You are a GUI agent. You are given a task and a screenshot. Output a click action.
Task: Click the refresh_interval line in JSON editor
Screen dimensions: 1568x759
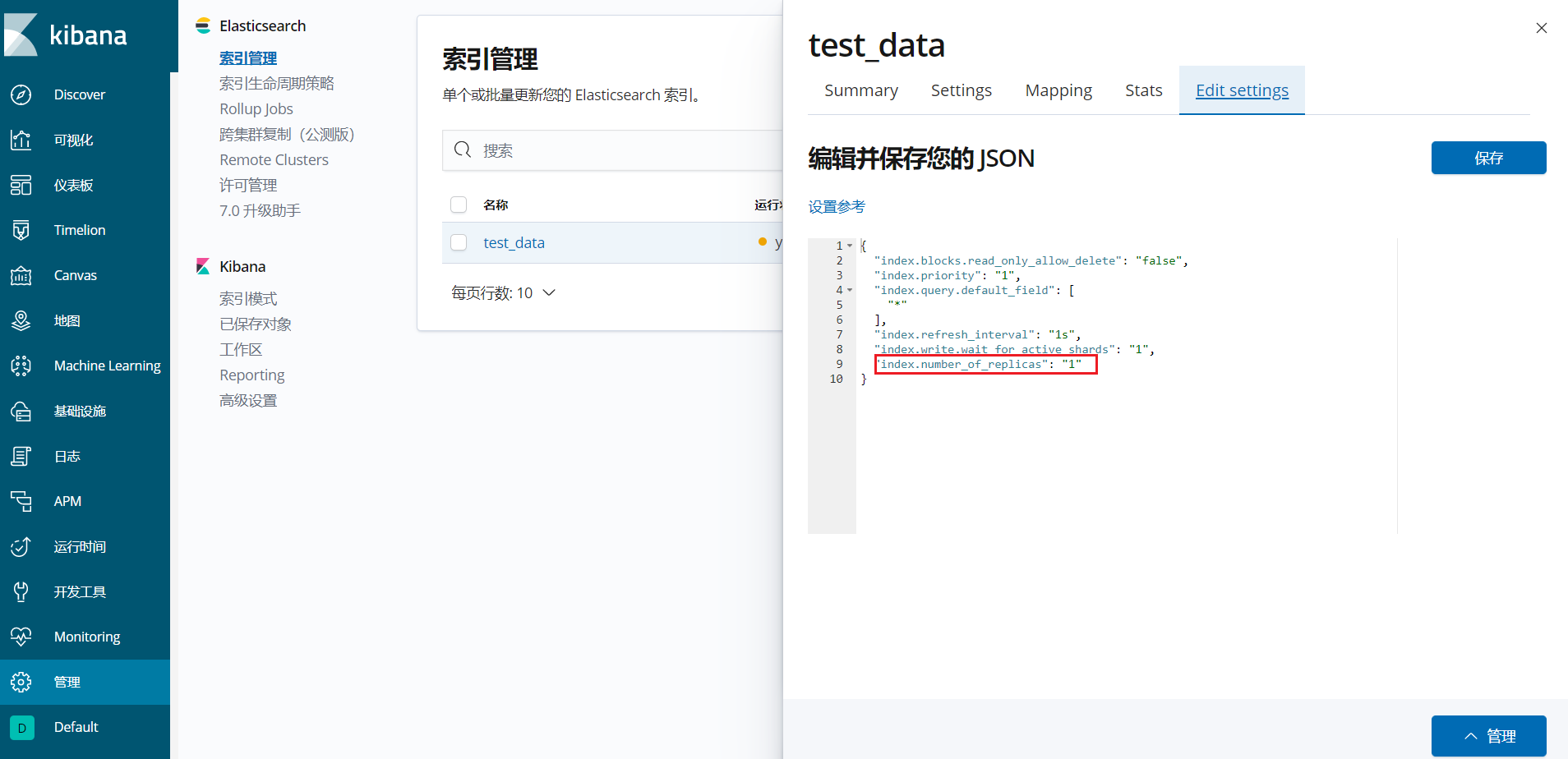977,334
